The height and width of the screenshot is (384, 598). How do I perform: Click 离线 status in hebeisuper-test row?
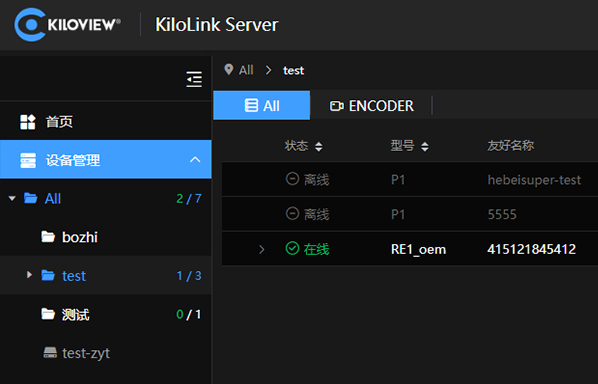click(x=317, y=180)
